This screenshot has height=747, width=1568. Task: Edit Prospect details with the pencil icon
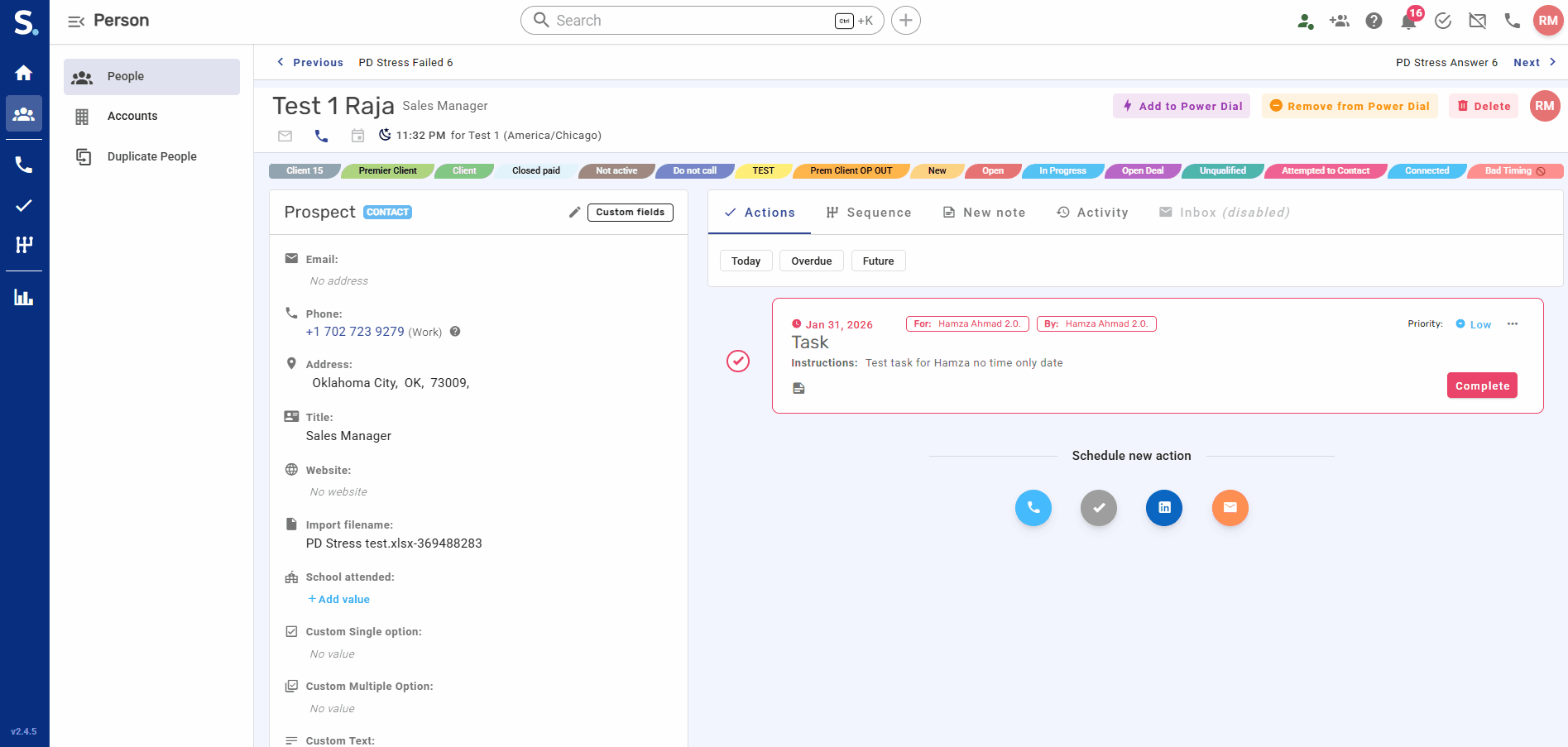[574, 213]
